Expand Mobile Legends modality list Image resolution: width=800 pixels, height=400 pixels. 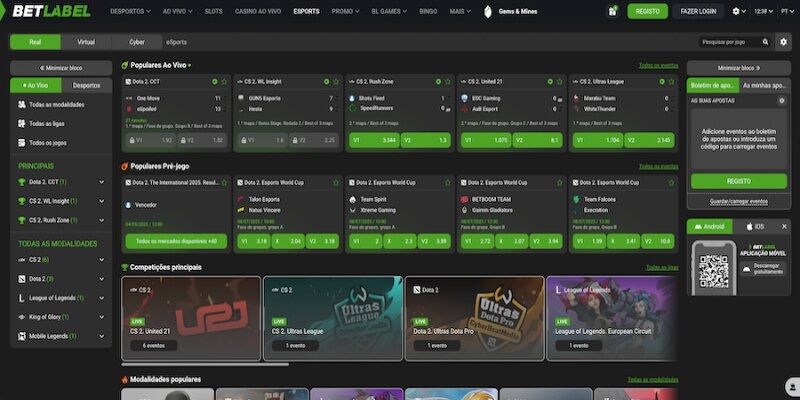[x=102, y=336]
